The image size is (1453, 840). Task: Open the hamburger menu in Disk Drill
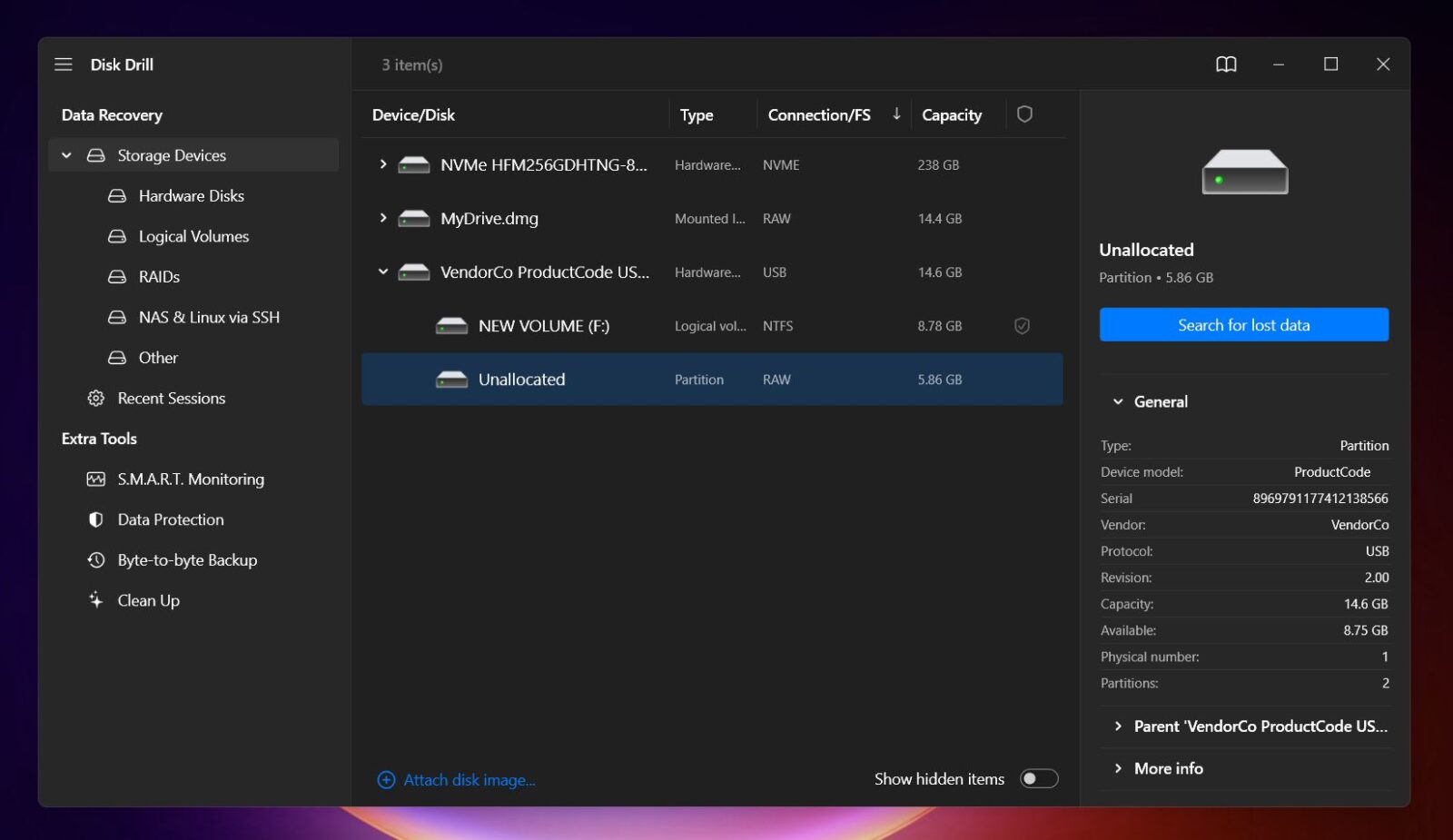point(63,64)
